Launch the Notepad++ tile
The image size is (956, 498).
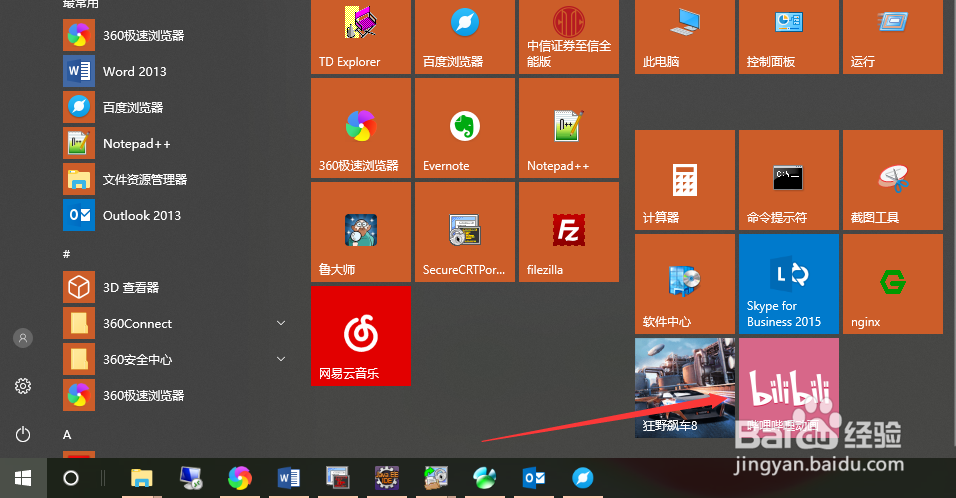(x=569, y=128)
